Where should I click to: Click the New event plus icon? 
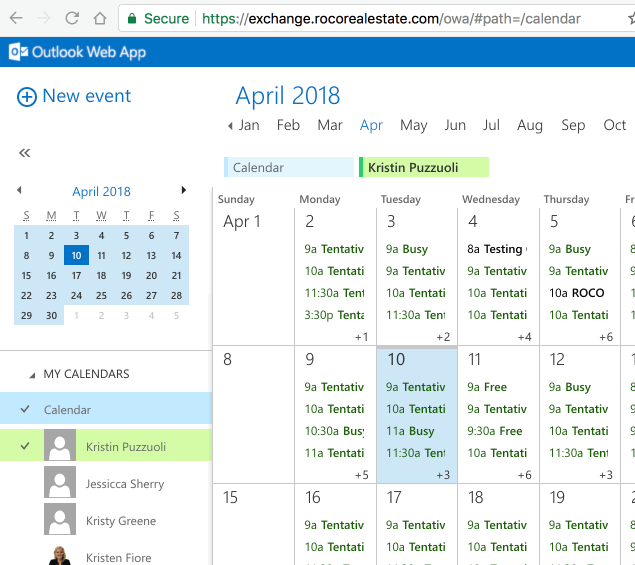pos(27,97)
